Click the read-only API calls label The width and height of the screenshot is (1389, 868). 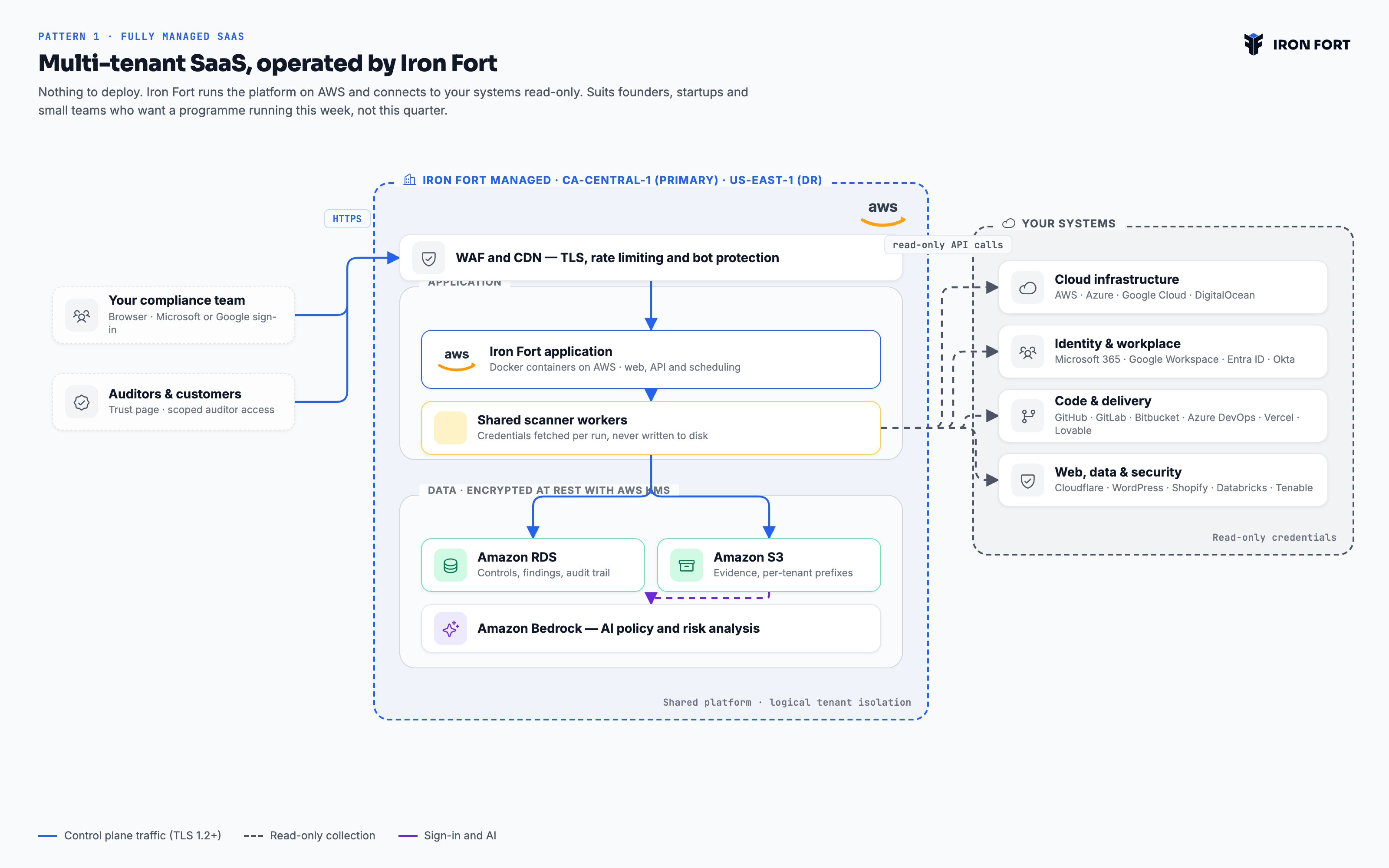pyautogui.click(x=948, y=244)
